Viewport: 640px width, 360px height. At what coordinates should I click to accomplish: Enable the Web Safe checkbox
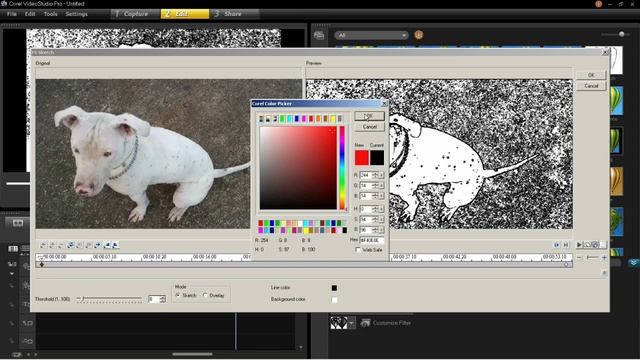click(x=358, y=250)
